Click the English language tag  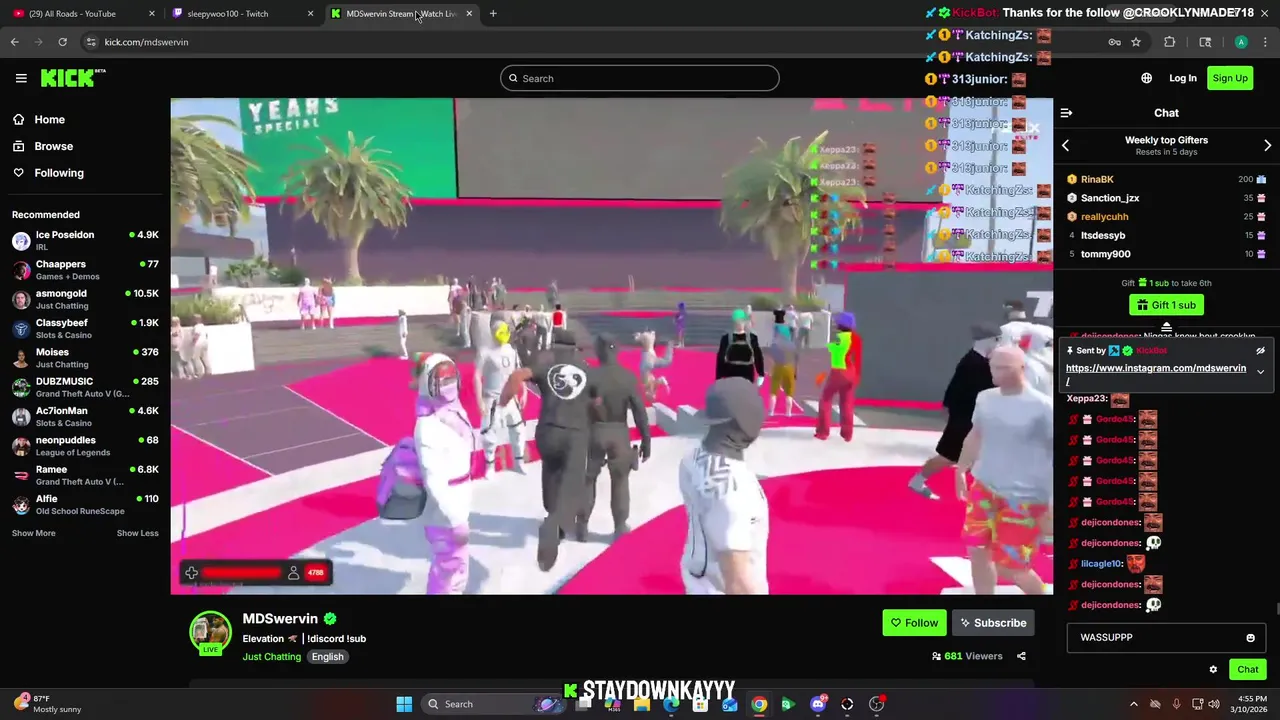[327, 657]
